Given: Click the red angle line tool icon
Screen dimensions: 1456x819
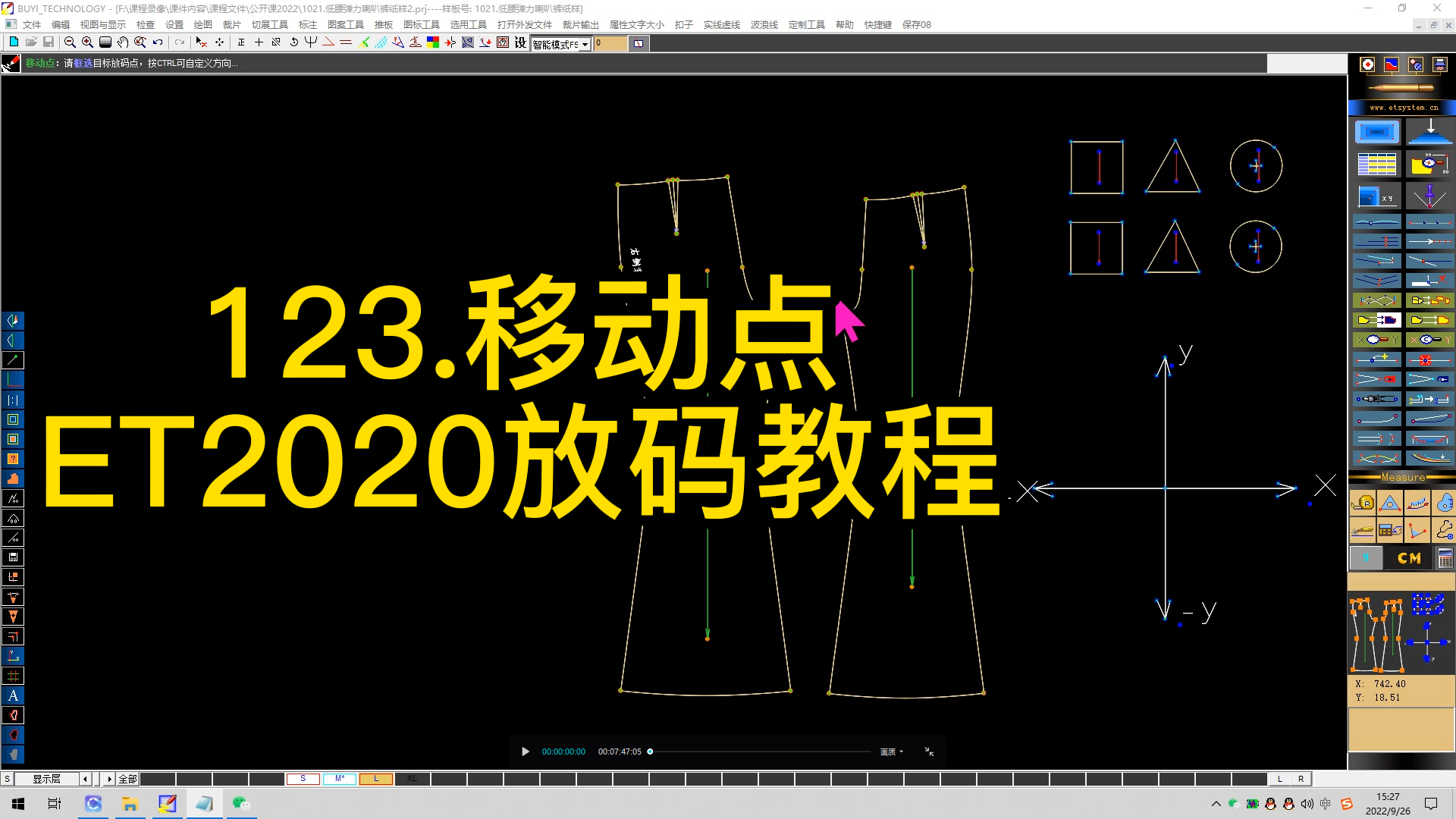Looking at the screenshot, I should (328, 42).
